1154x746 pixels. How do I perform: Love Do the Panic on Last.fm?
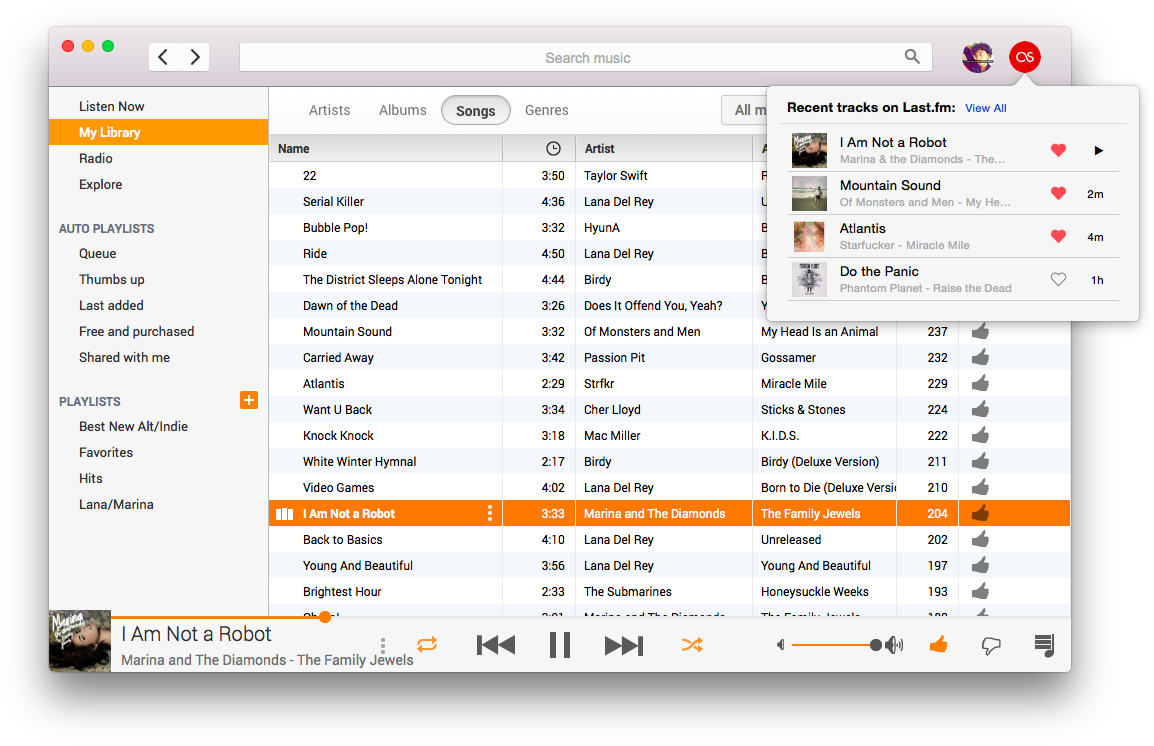[x=1058, y=280]
